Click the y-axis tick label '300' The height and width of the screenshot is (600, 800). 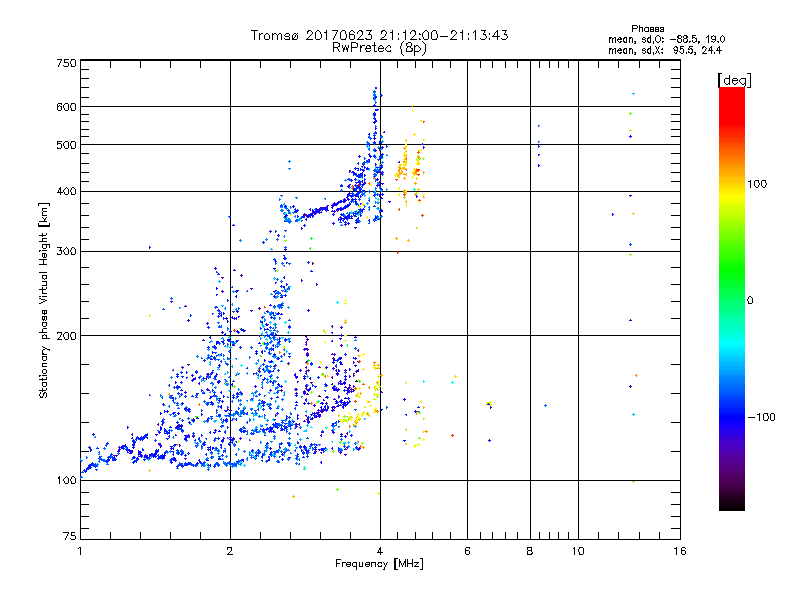(x=66, y=252)
